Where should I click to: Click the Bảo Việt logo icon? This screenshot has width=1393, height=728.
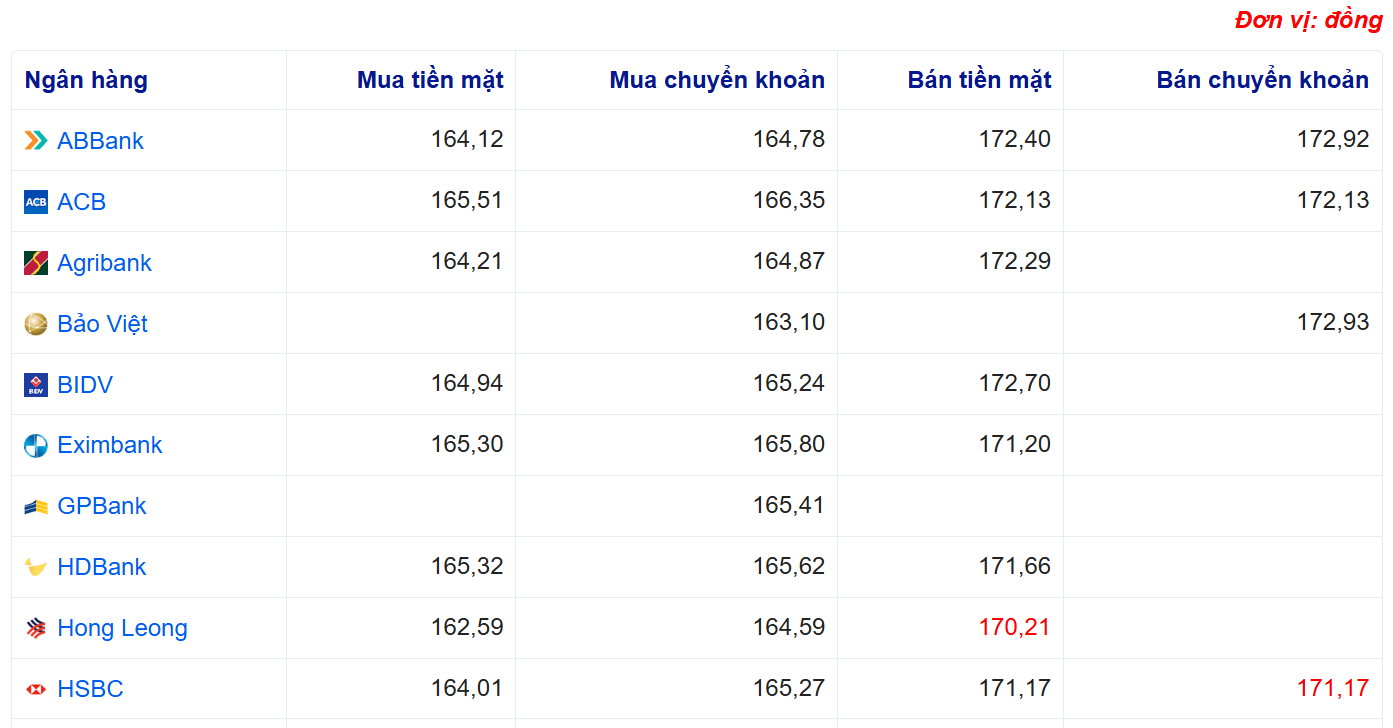tap(36, 324)
